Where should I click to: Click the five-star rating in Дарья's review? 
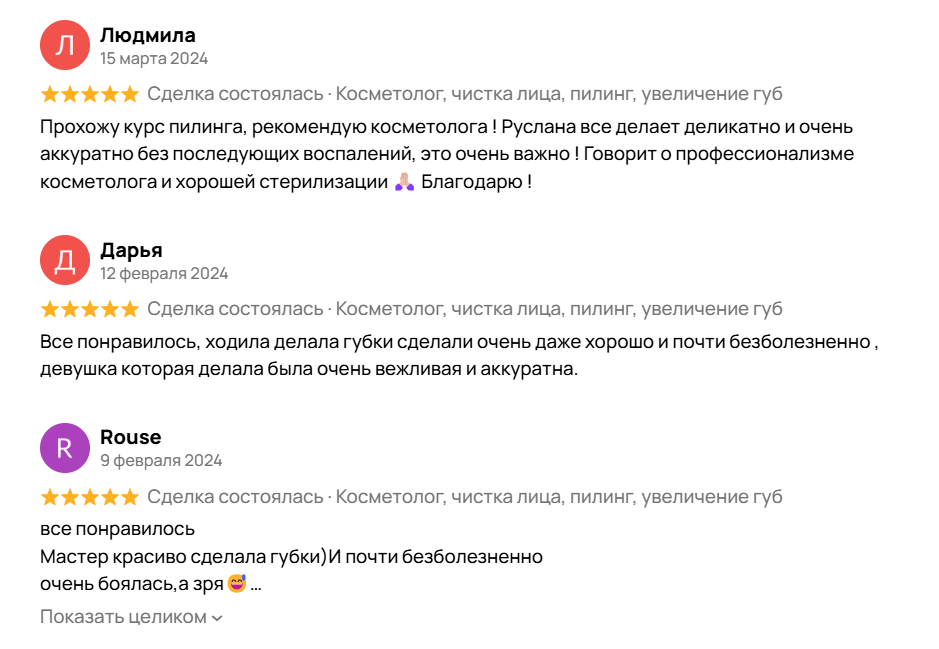(x=89, y=309)
